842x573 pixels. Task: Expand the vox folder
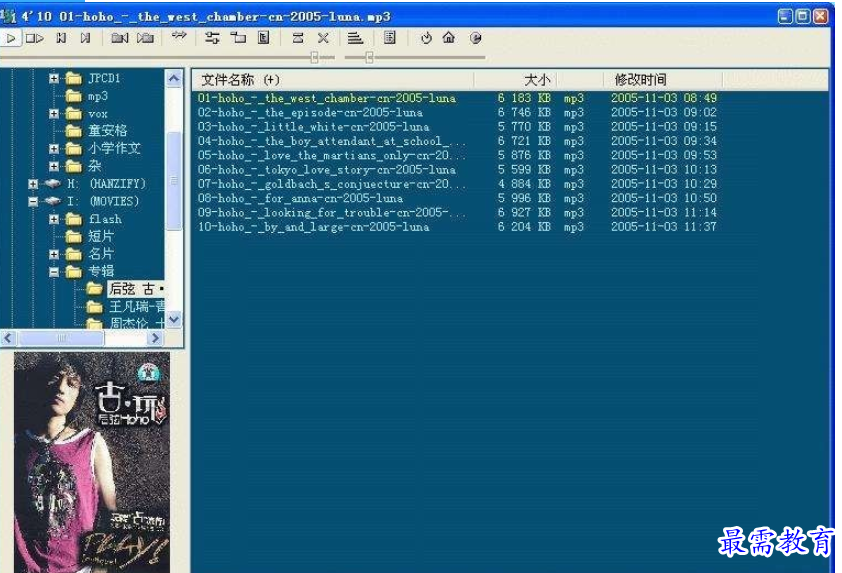click(x=54, y=114)
